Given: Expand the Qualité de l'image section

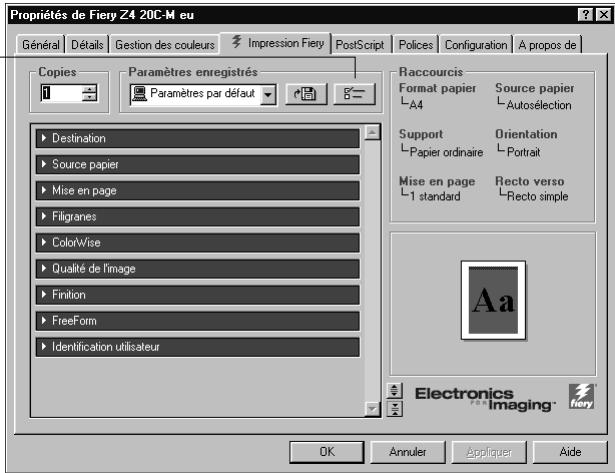Looking at the screenshot, I should 197,269.
